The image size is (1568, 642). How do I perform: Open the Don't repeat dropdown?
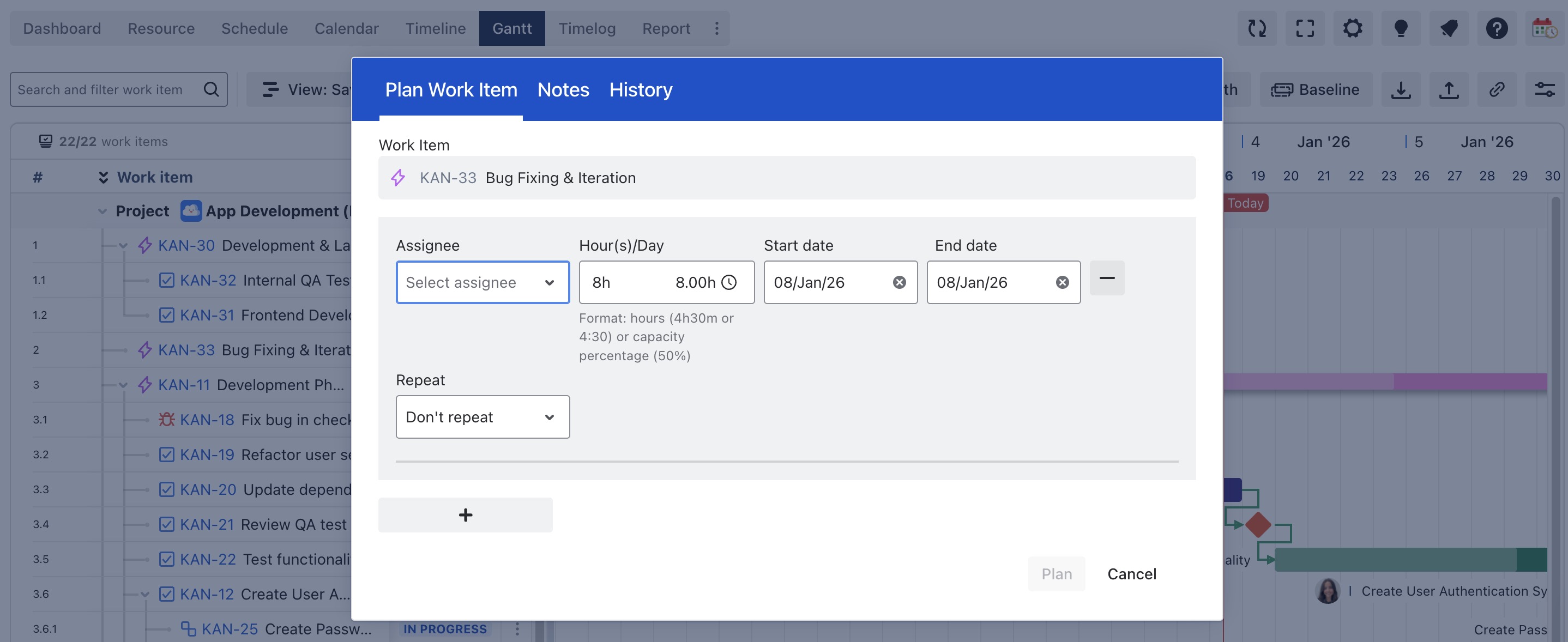(x=482, y=417)
